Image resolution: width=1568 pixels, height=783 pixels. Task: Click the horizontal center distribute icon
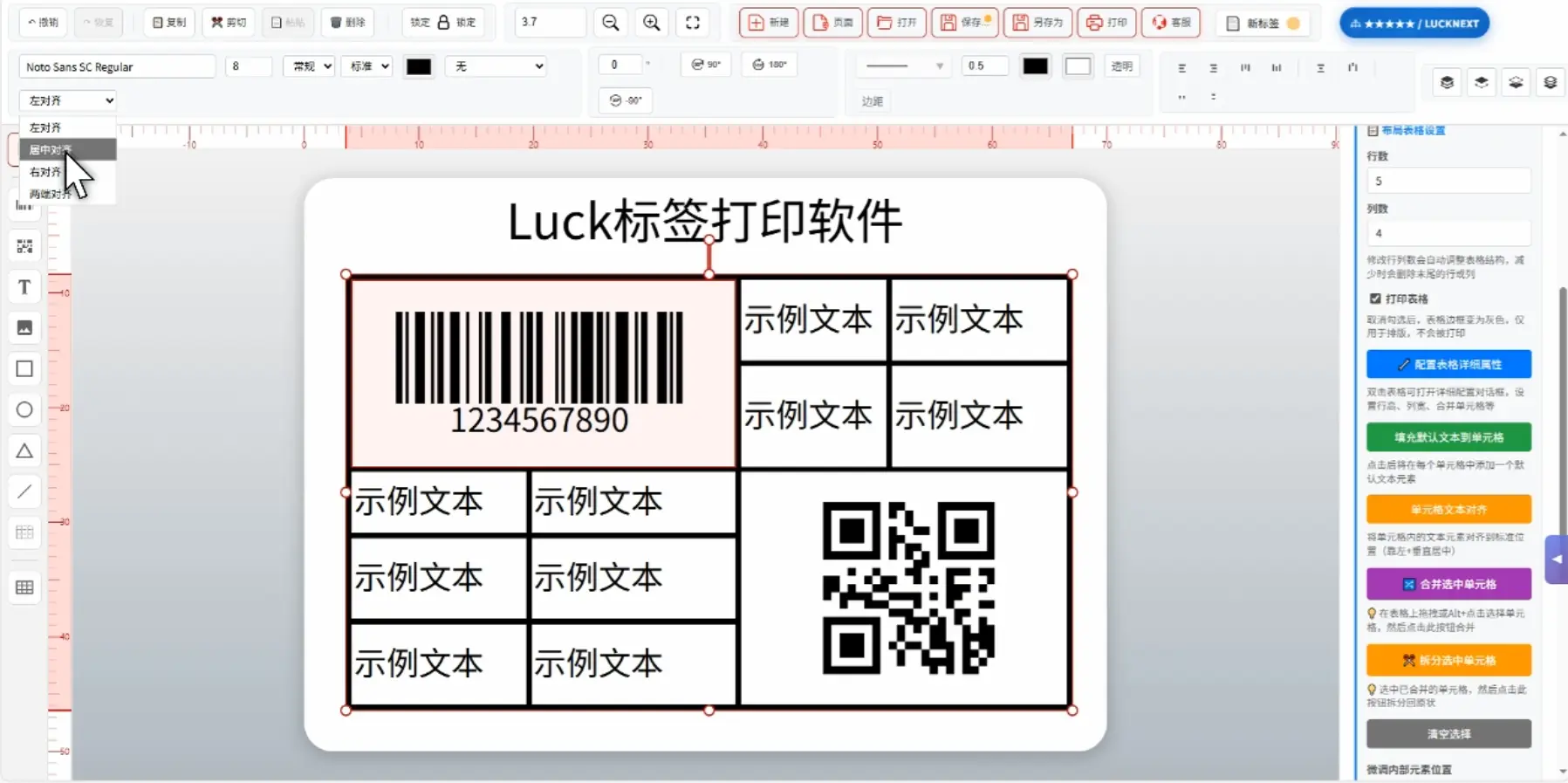pos(1321,68)
